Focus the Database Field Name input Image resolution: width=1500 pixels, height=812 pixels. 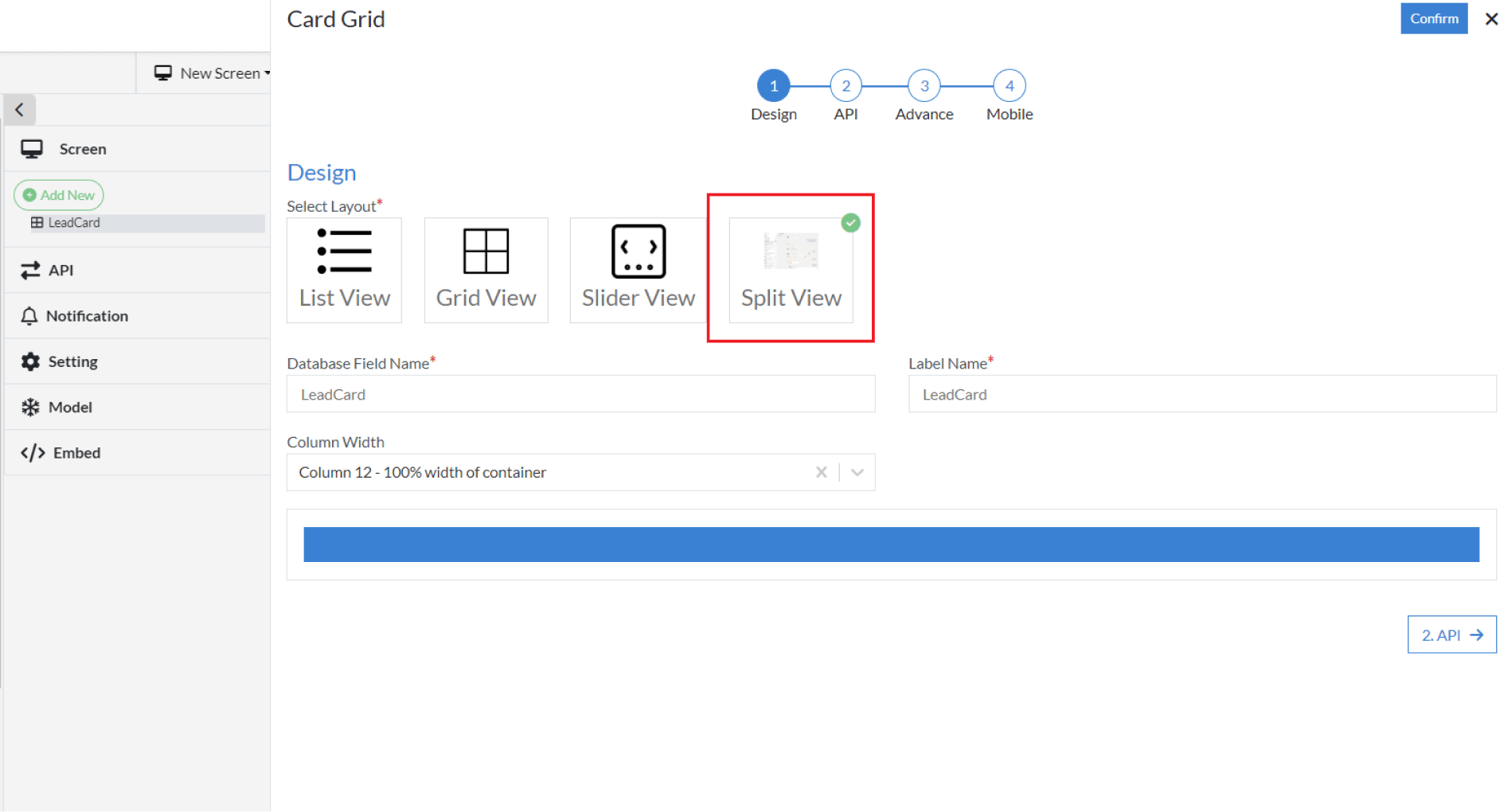click(580, 395)
